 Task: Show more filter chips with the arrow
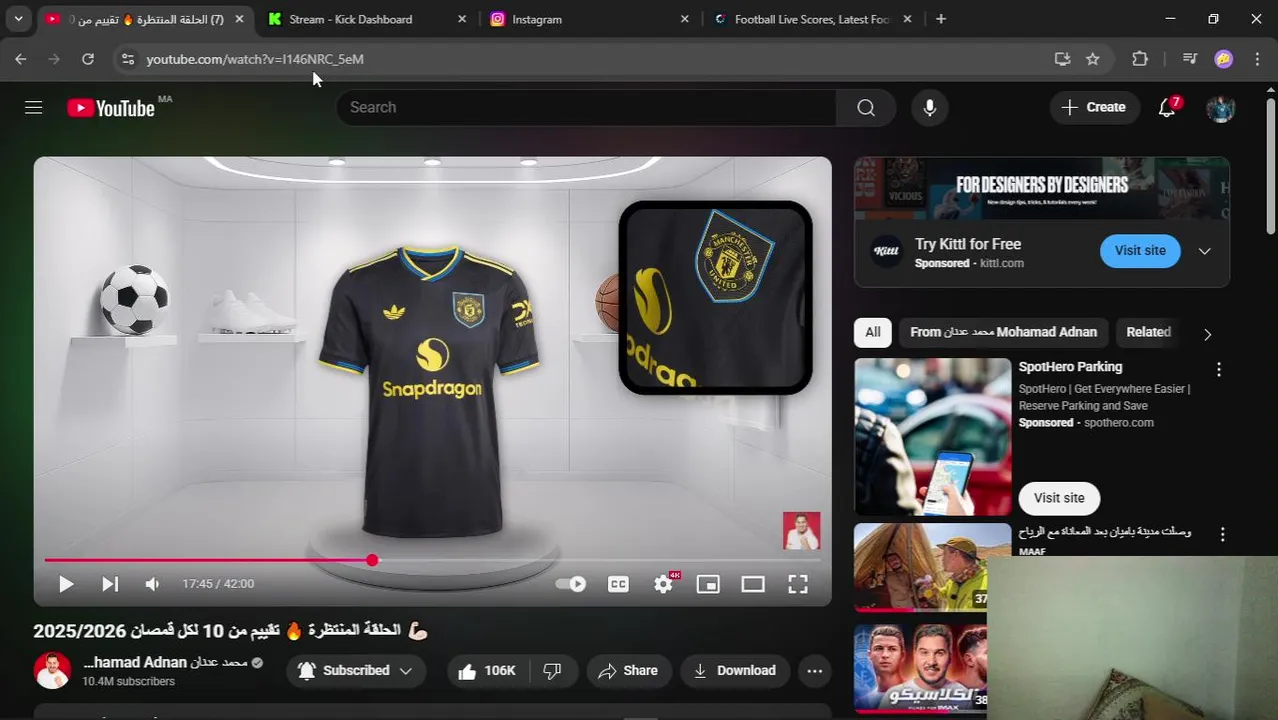(1207, 334)
